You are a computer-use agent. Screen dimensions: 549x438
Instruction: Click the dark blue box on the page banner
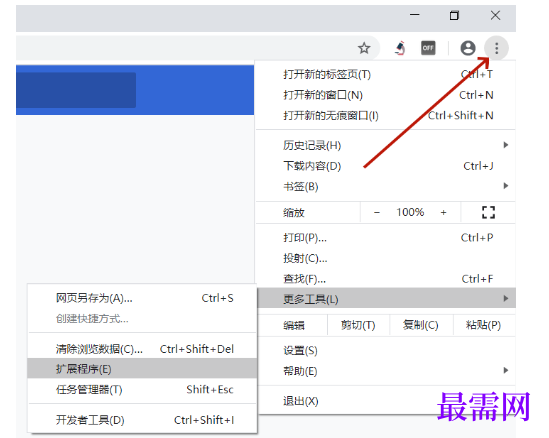pos(76,90)
